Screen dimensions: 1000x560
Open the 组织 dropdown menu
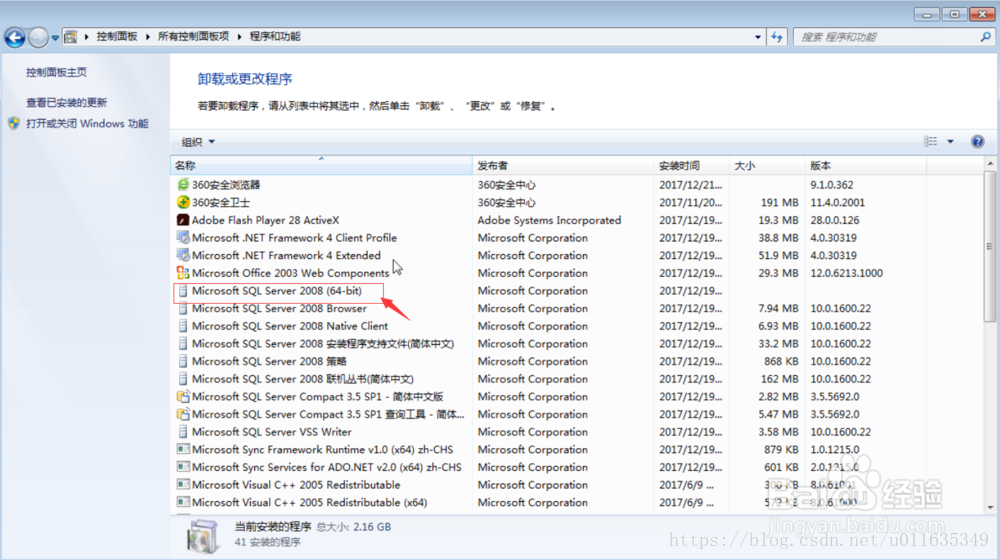(x=198, y=142)
